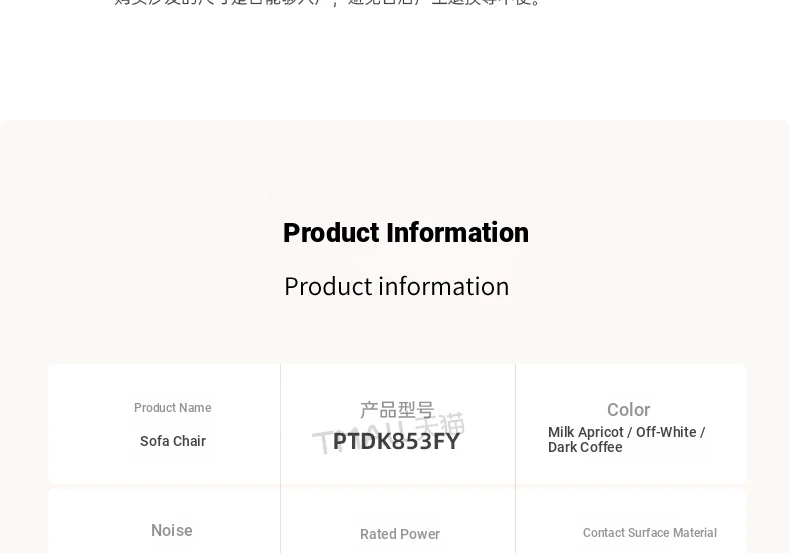Click the bold Product Information heading
This screenshot has width=790, height=553.
pos(406,233)
